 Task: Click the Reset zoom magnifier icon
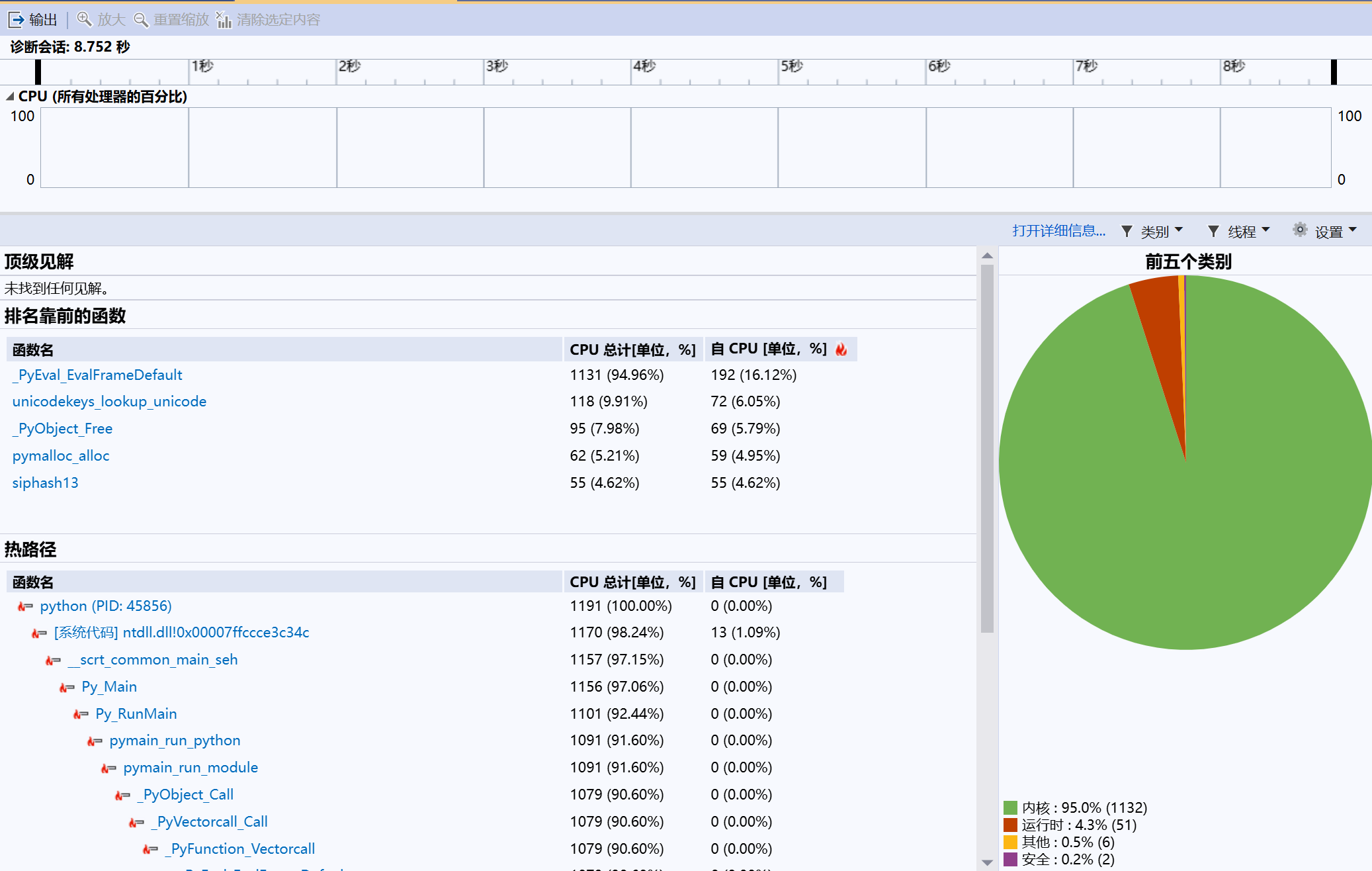pos(141,20)
